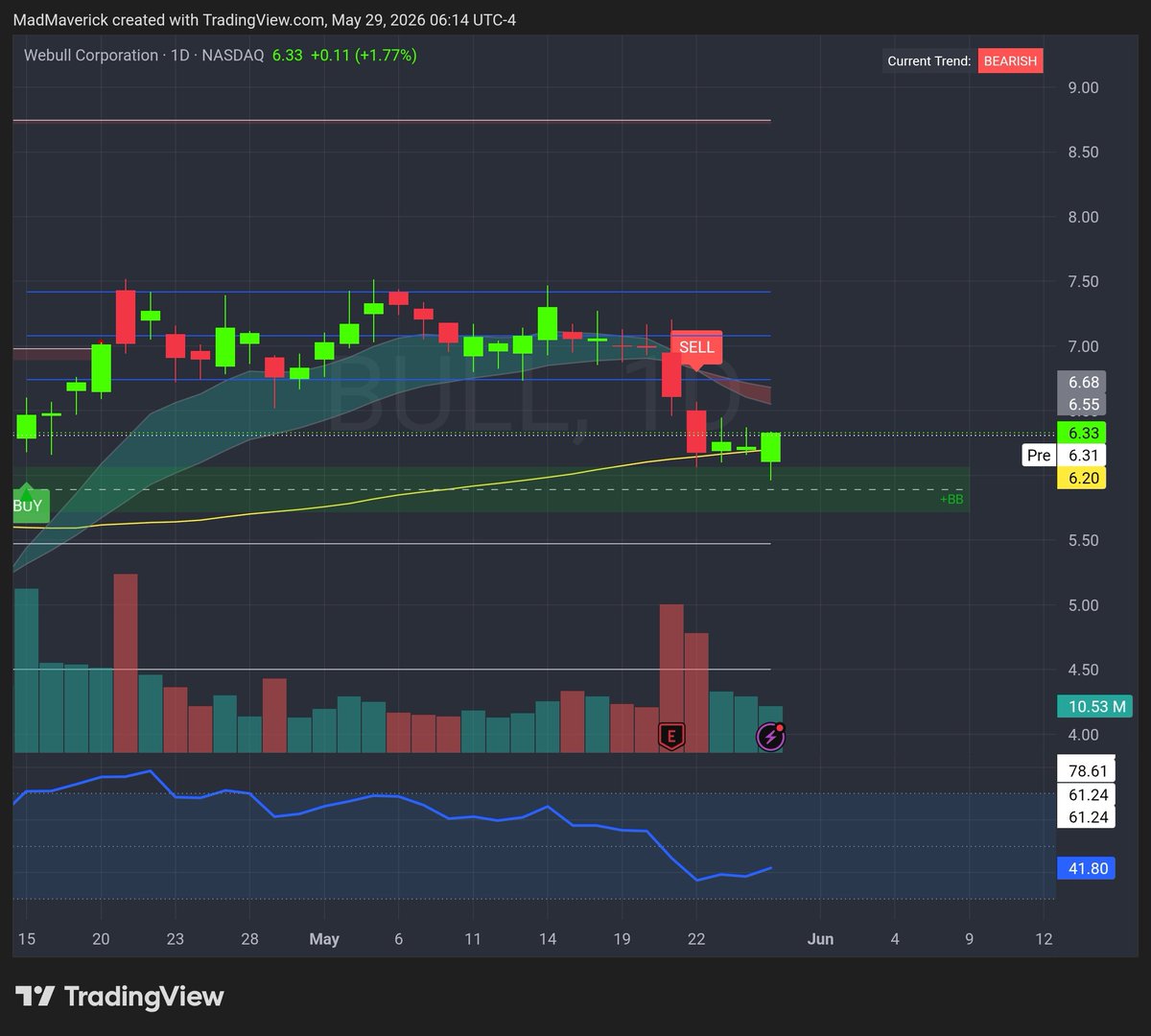The height and width of the screenshot is (1036, 1151).
Task: Click the MadMaverick created with TradingView header text
Action: pos(264,20)
